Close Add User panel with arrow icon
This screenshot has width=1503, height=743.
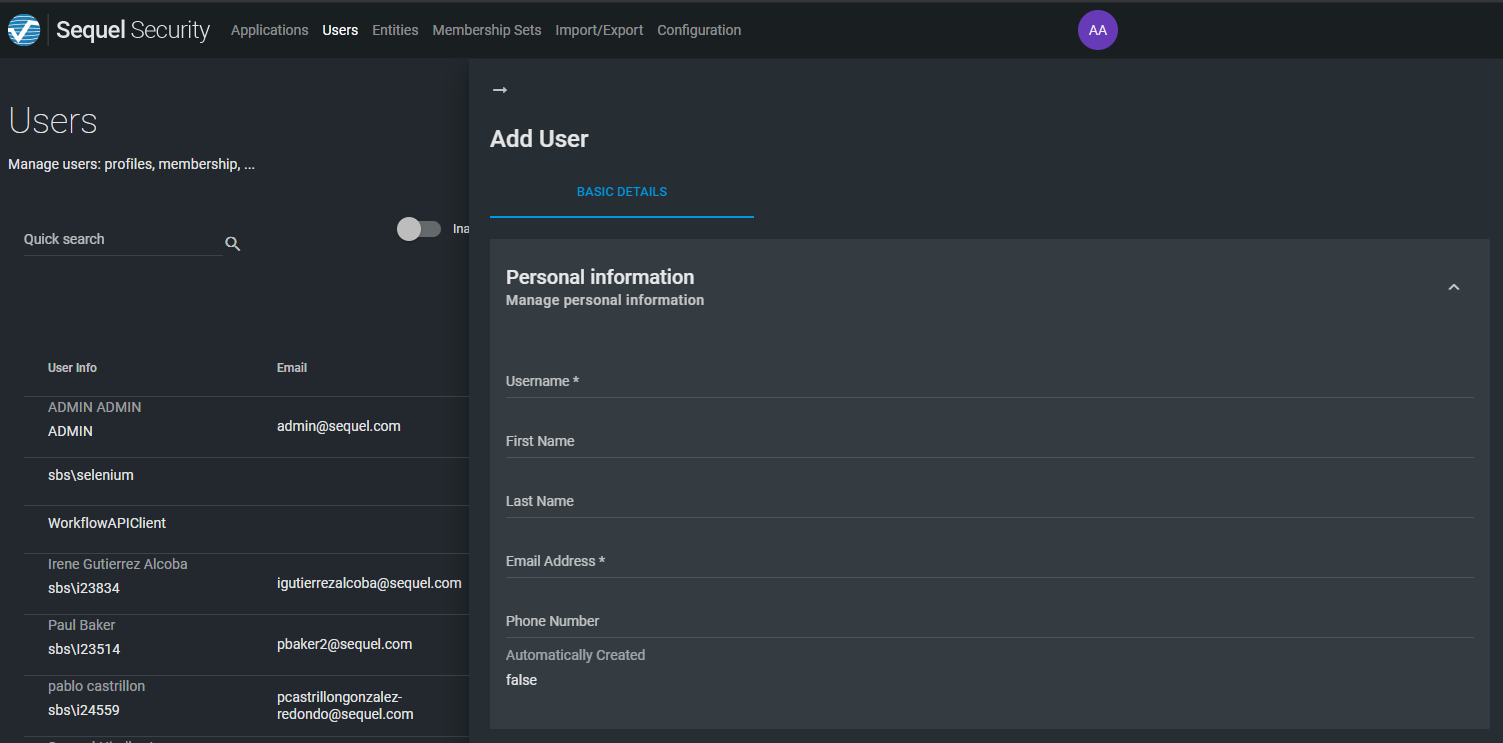[500, 90]
